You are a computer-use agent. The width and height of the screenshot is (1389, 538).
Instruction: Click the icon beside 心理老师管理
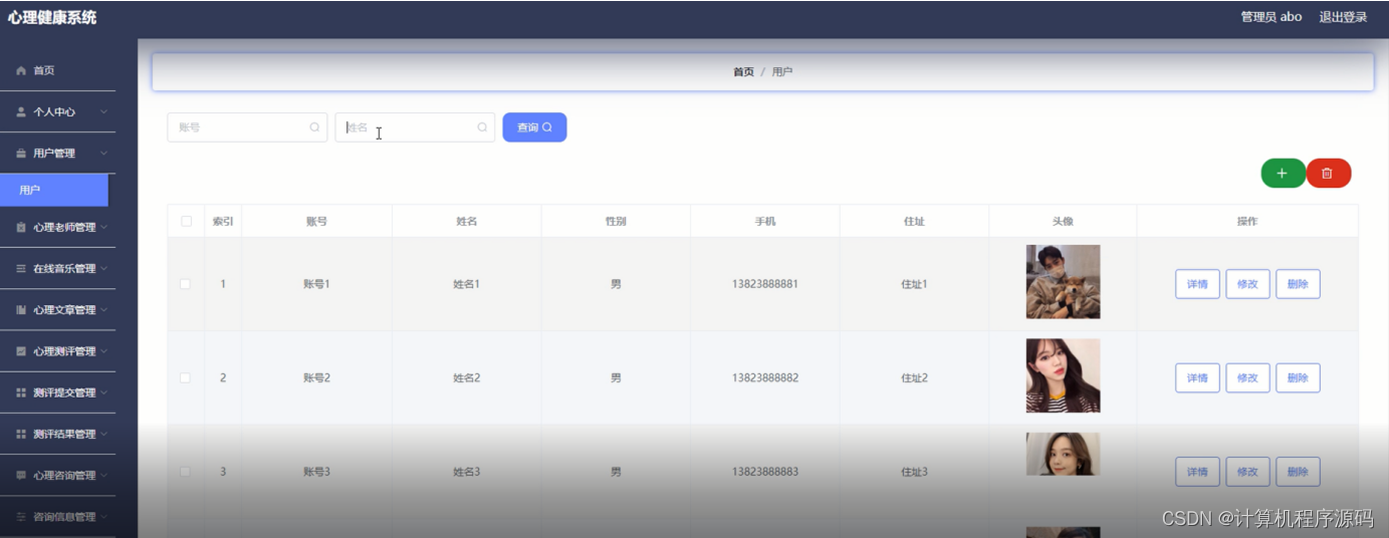coord(21,228)
